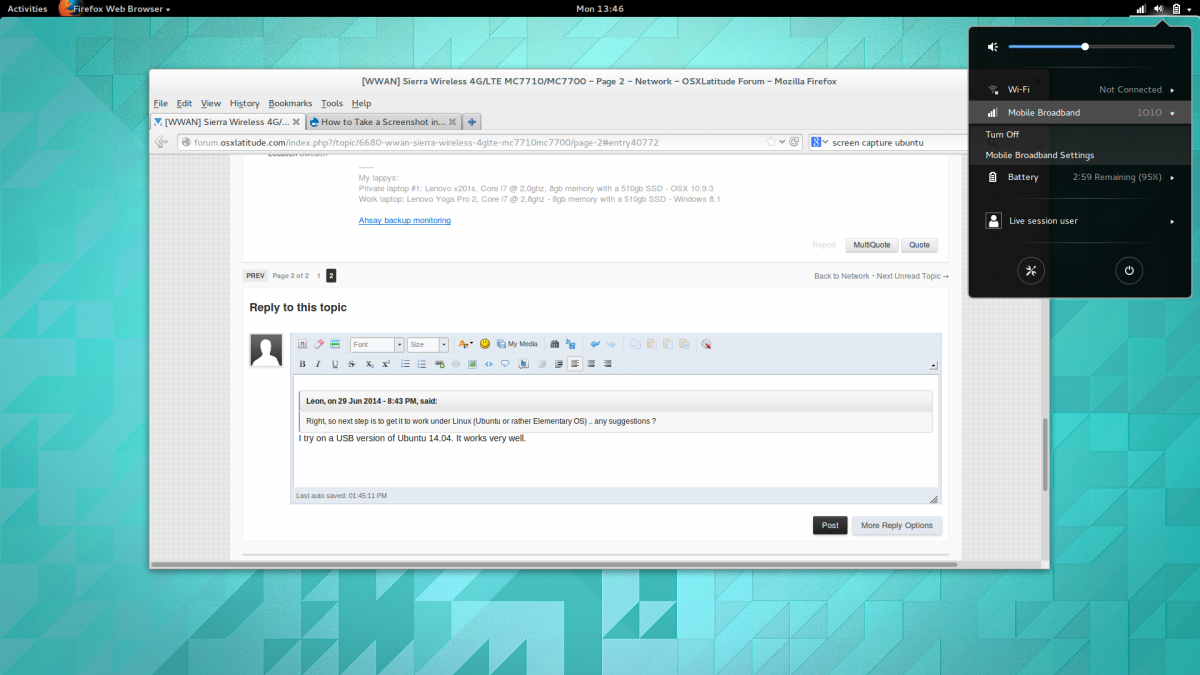Click the system settings wrench icon
Image resolution: width=1200 pixels, height=675 pixels.
(1033, 270)
